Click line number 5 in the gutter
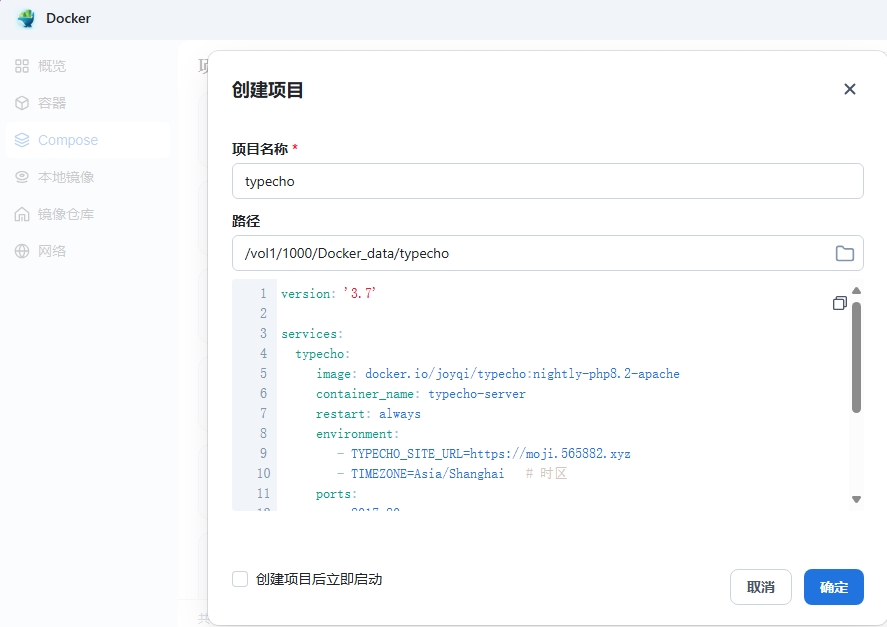The width and height of the screenshot is (887, 627). [263, 373]
